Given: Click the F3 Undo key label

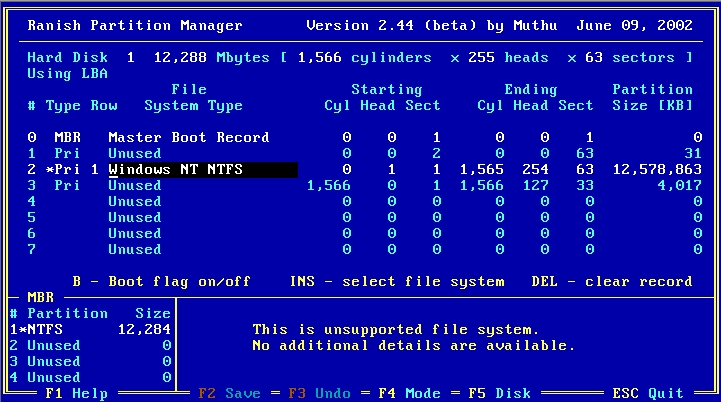Looking at the screenshot, I should pyautogui.click(x=320, y=394).
